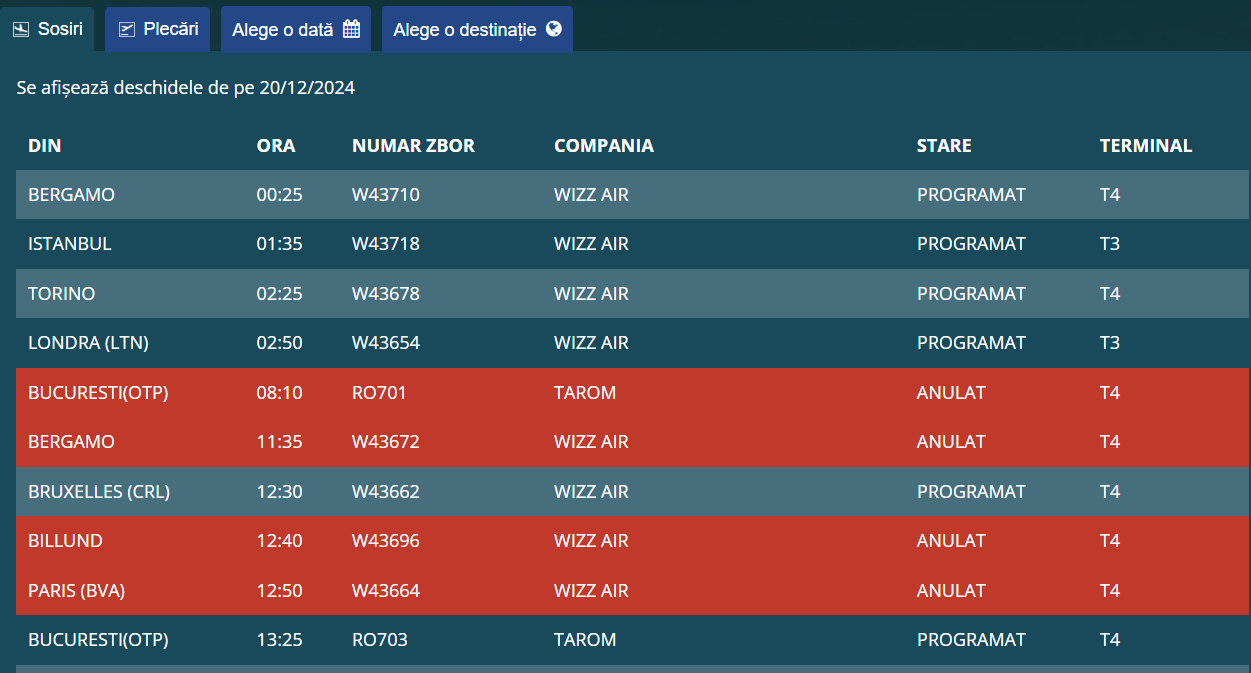Image resolution: width=1251 pixels, height=673 pixels.
Task: Select BUCURESTI(OTP) in the 13:25 row
Action: click(x=98, y=640)
